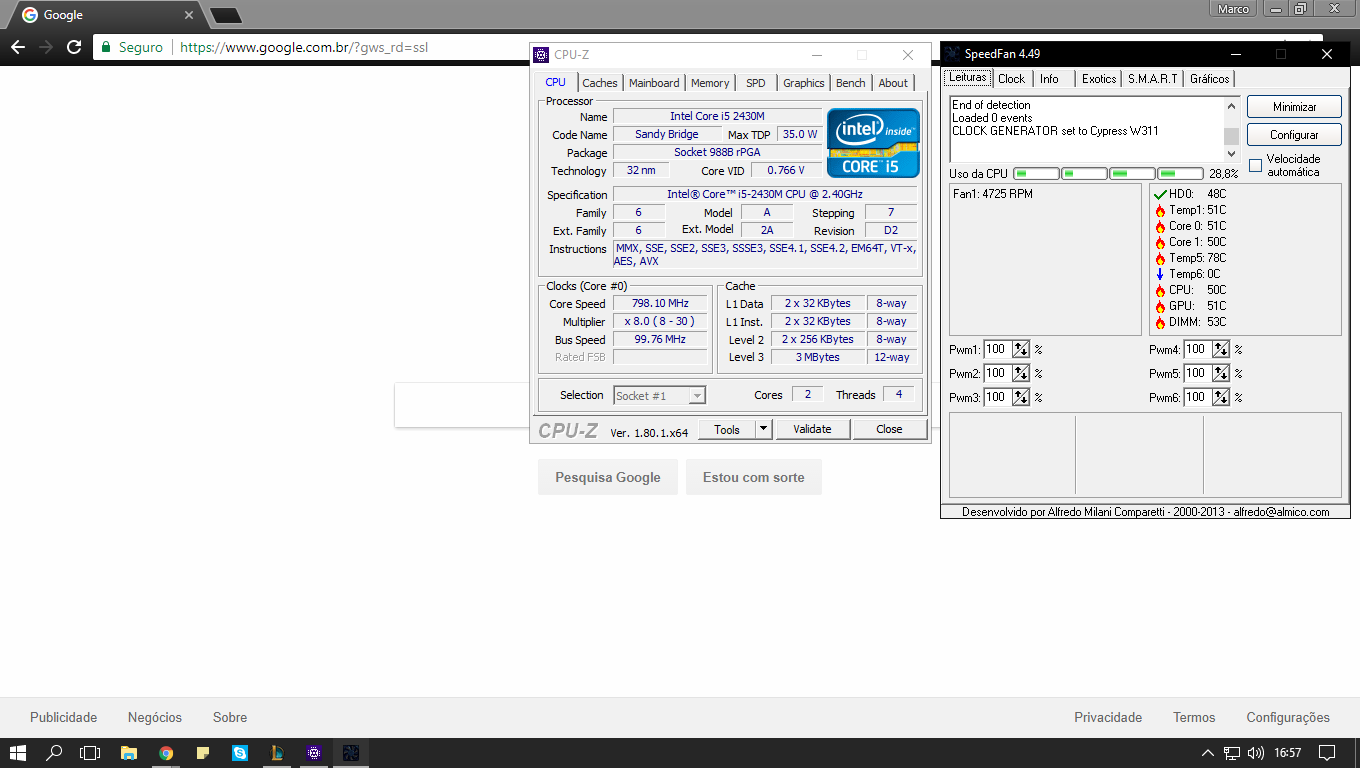Image resolution: width=1360 pixels, height=768 pixels.
Task: Click the flame icon next to Core 1
Action: pyautogui.click(x=1160, y=242)
